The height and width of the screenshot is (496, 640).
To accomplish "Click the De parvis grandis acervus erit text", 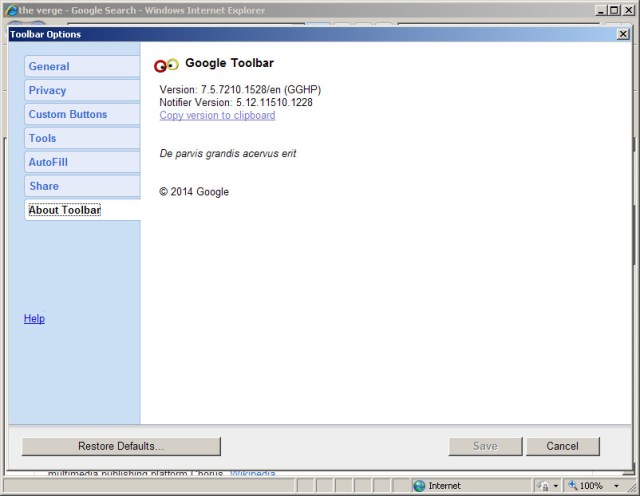I will point(228,154).
